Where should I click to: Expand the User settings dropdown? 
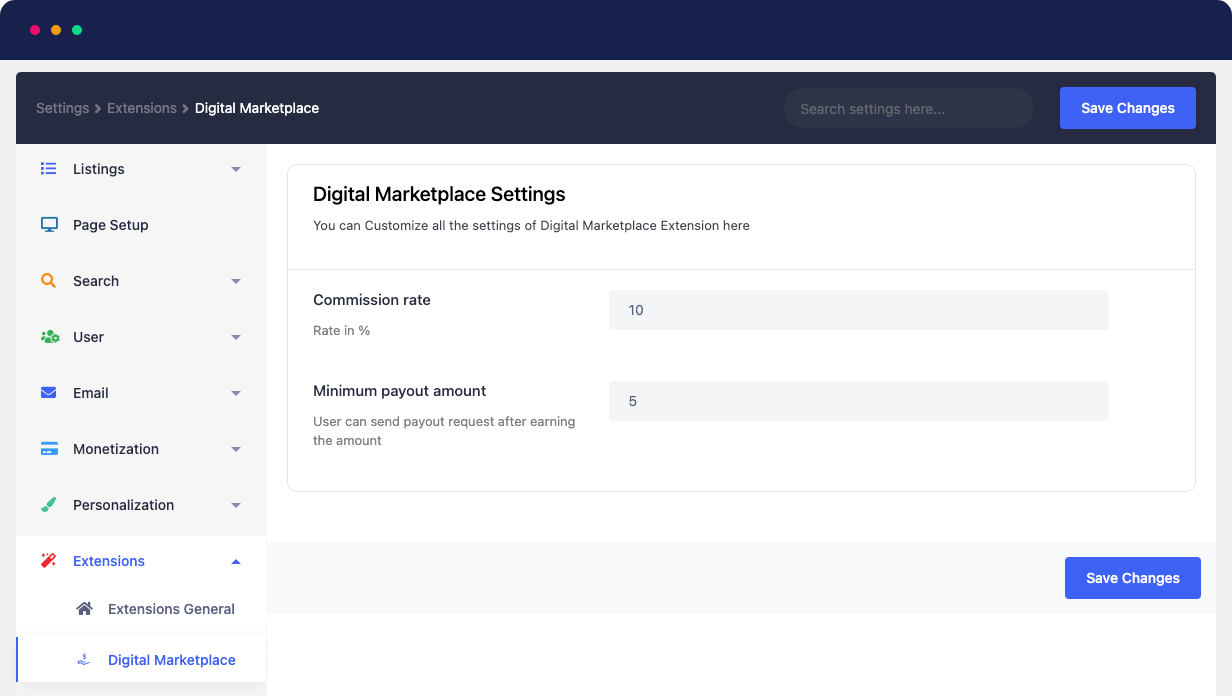tap(237, 337)
